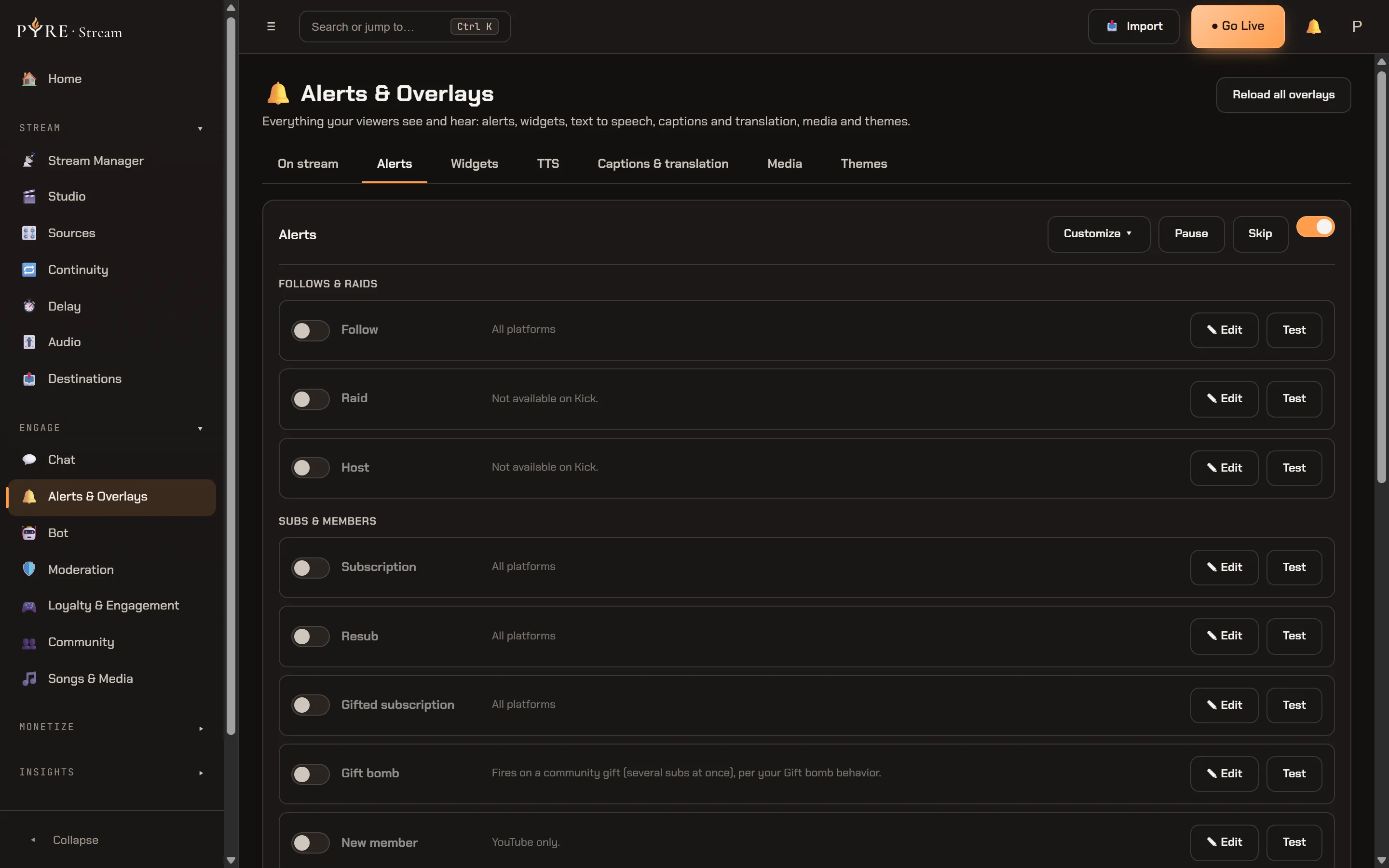Switch to the Widgets tab
1389x868 pixels.
tap(474, 163)
